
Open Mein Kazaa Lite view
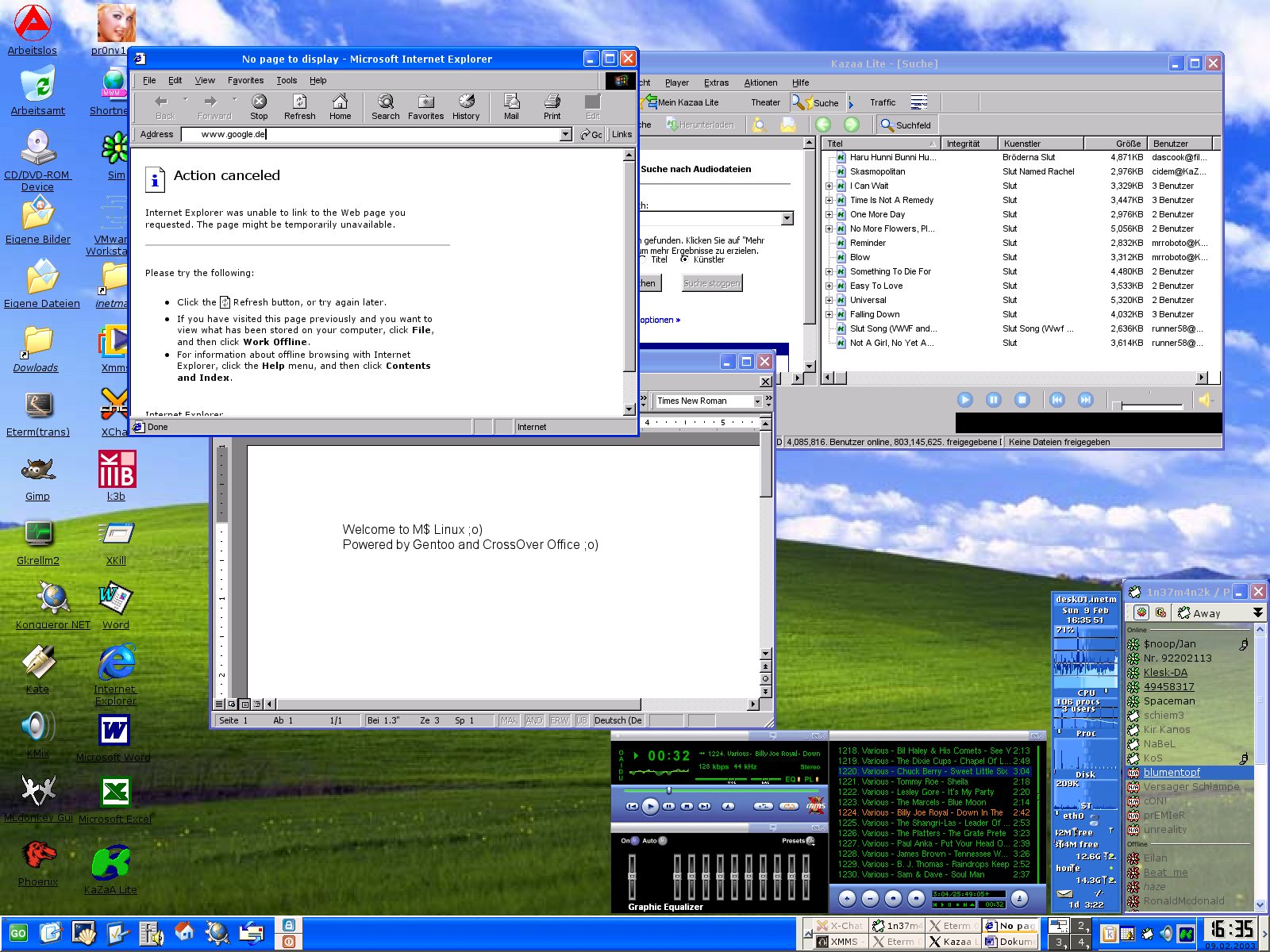click(x=682, y=102)
